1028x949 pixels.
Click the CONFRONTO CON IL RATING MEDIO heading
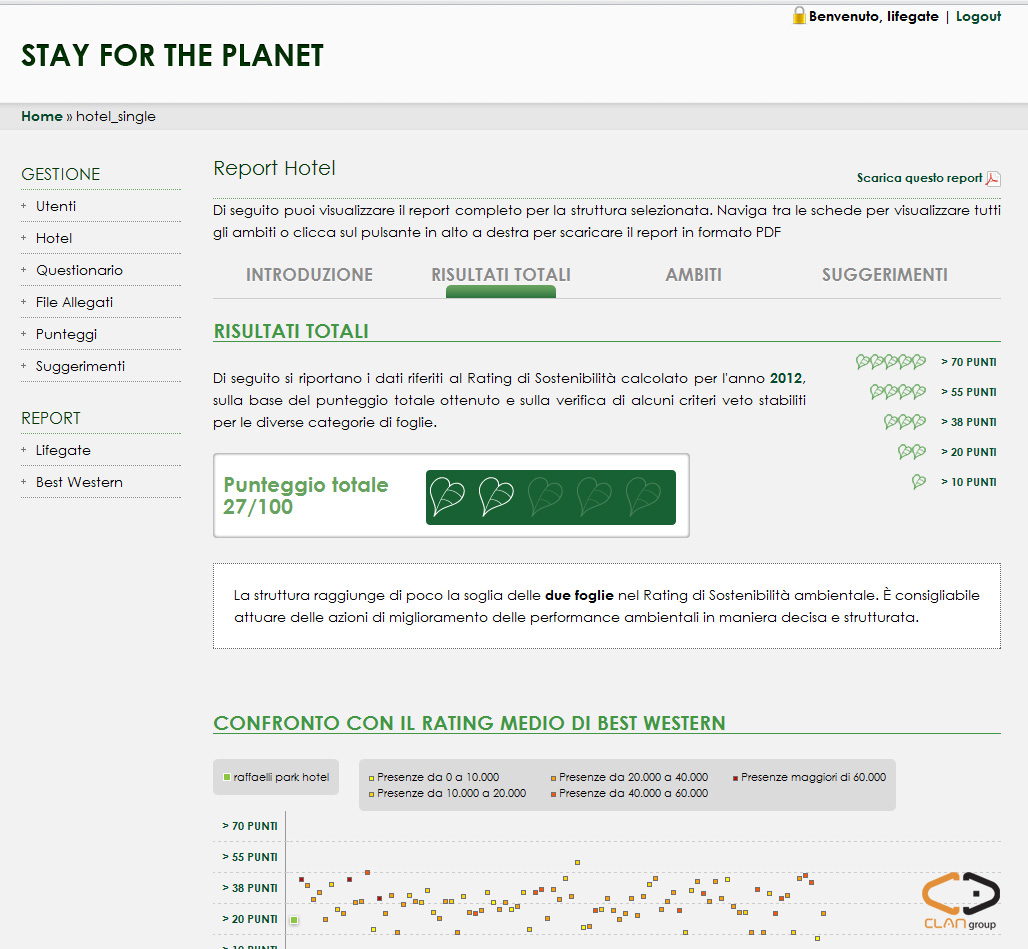(x=469, y=723)
